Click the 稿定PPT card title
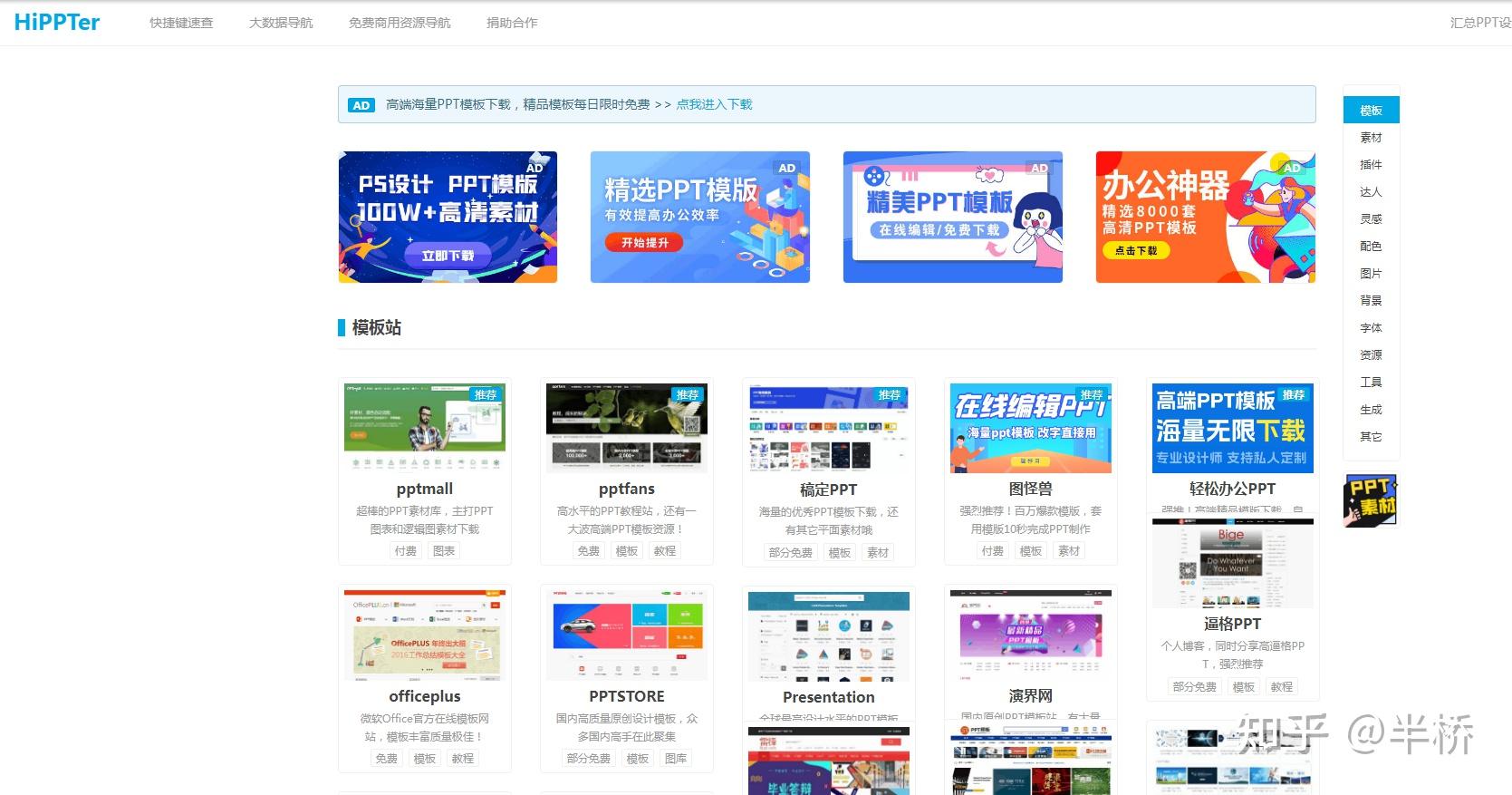The width and height of the screenshot is (1512, 795). coord(829,490)
